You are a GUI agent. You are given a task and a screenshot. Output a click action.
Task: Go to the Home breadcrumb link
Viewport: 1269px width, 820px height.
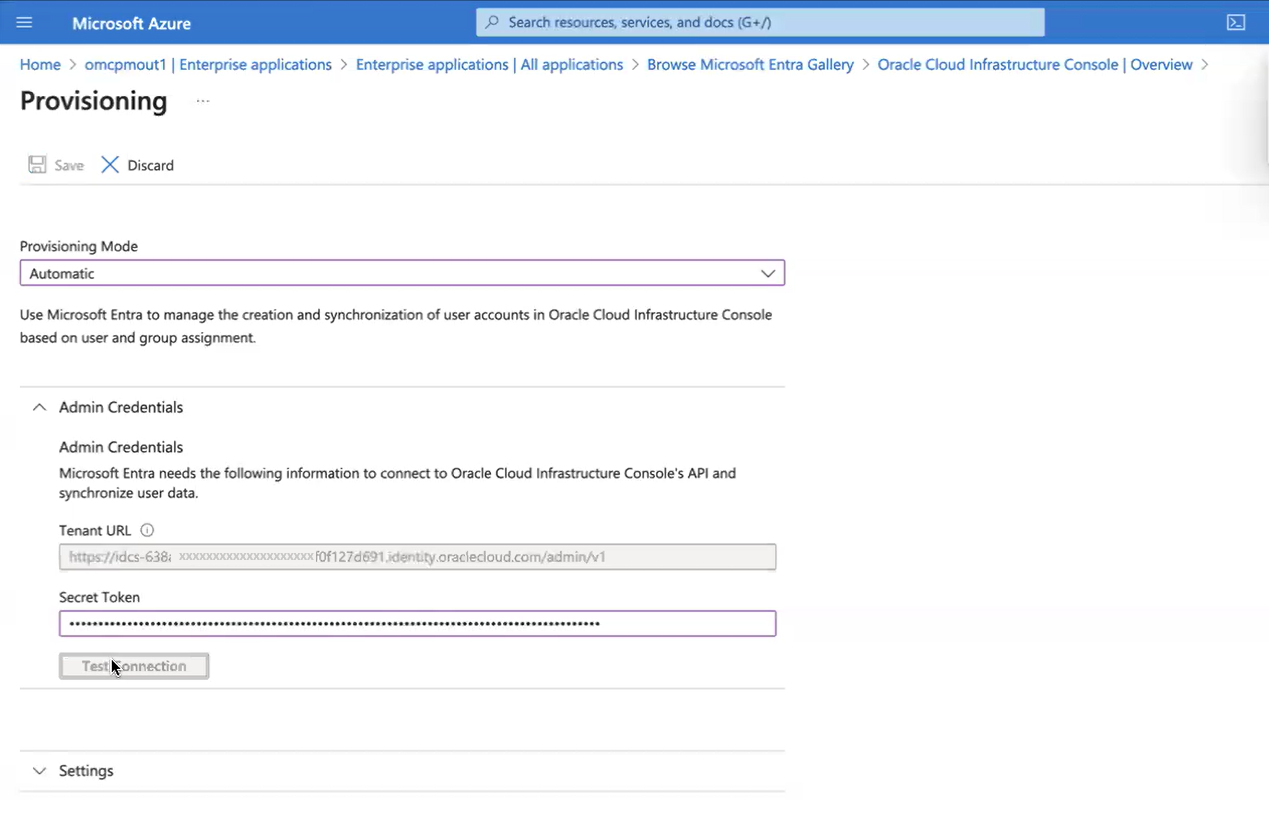(40, 64)
